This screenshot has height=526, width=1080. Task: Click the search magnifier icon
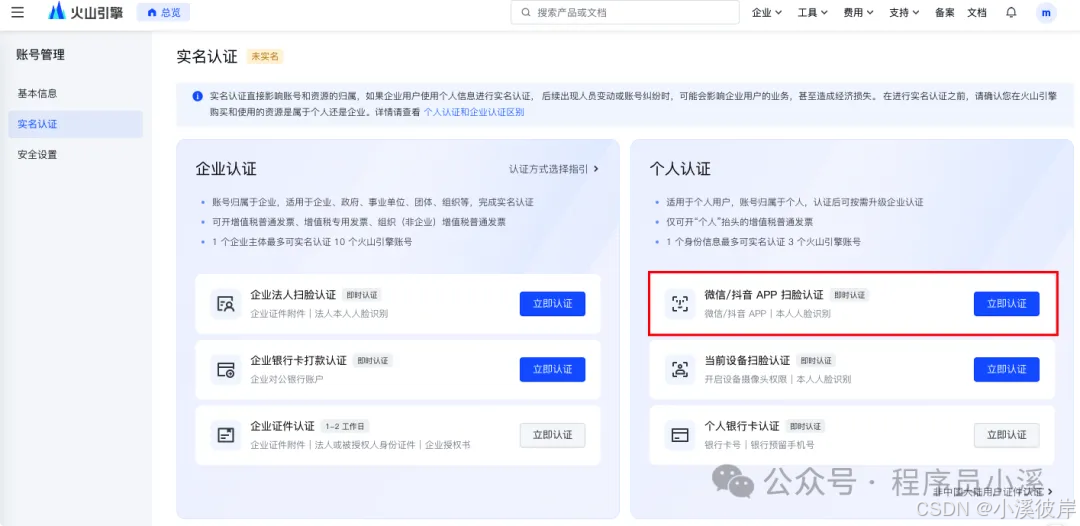(526, 12)
